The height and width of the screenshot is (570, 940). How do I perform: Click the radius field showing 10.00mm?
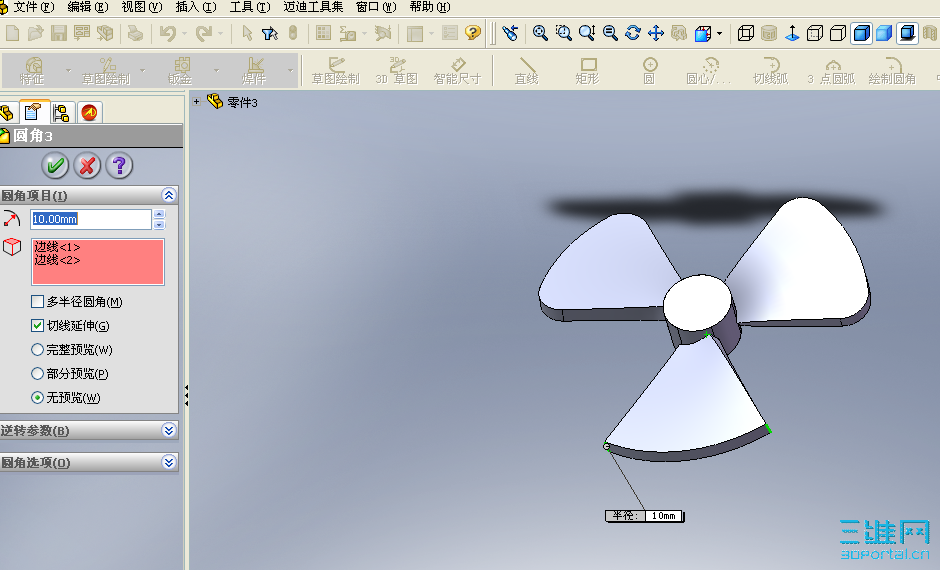(91, 219)
